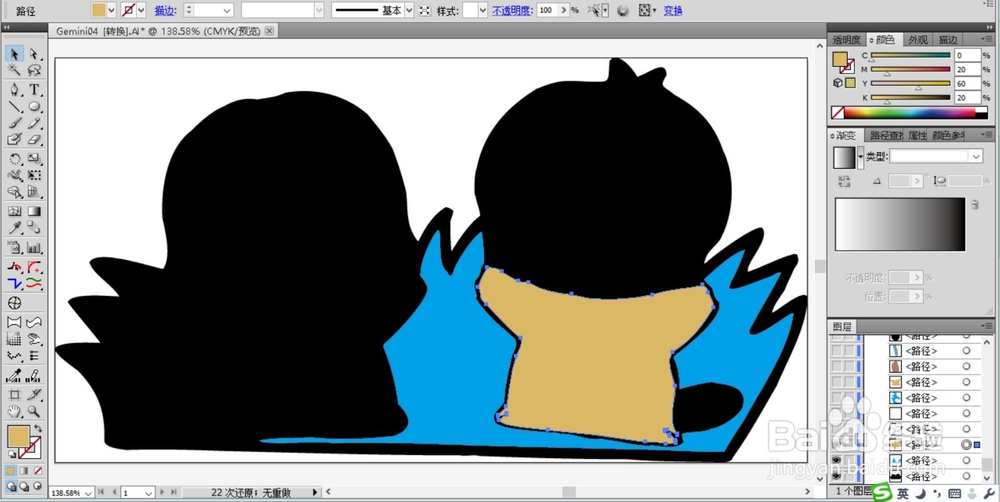
Task: Close the Gemini04 document tab
Action: pyautogui.click(x=270, y=31)
